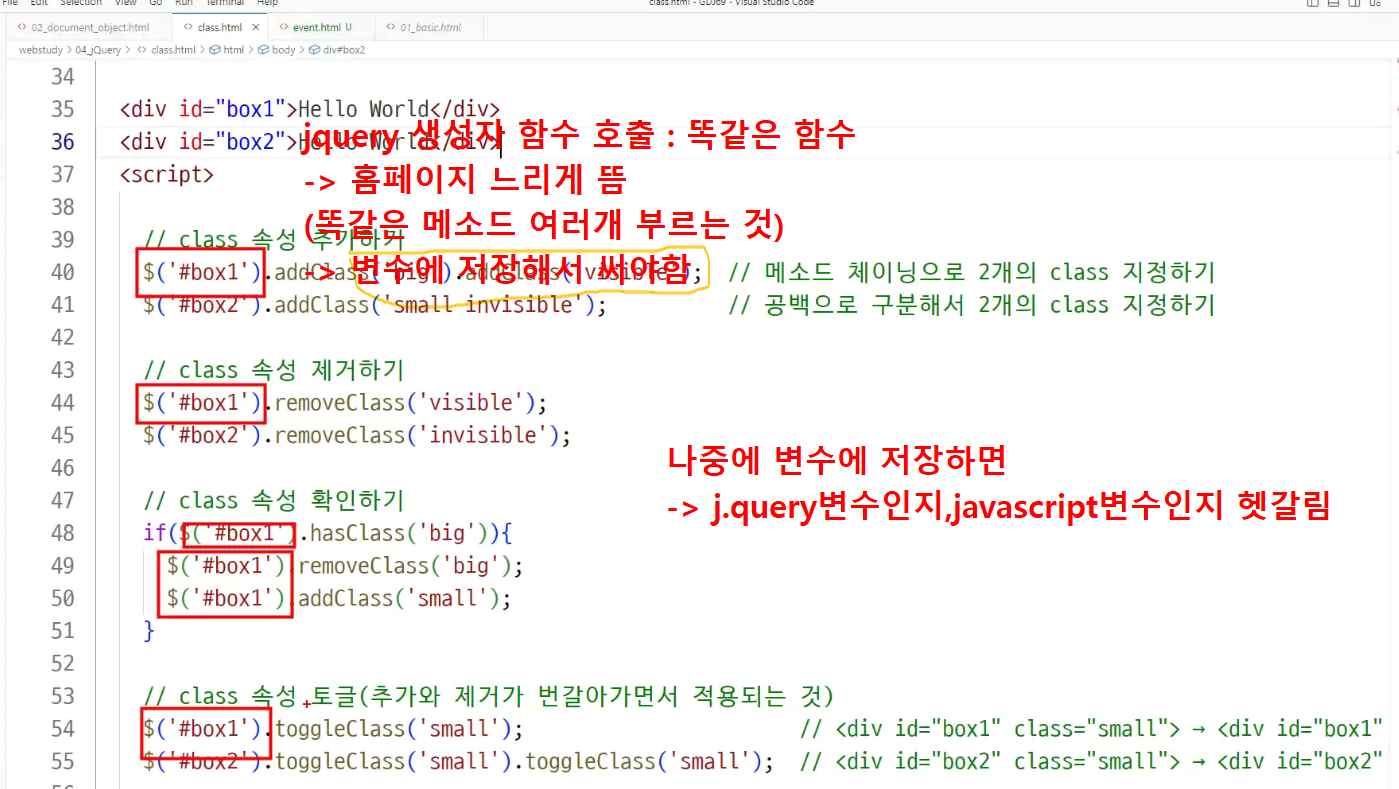
Task: Select line number 52 in the gutter
Action: (62, 664)
